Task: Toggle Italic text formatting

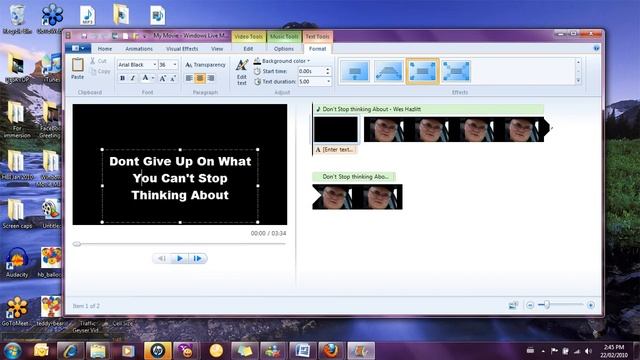Action: click(x=132, y=78)
